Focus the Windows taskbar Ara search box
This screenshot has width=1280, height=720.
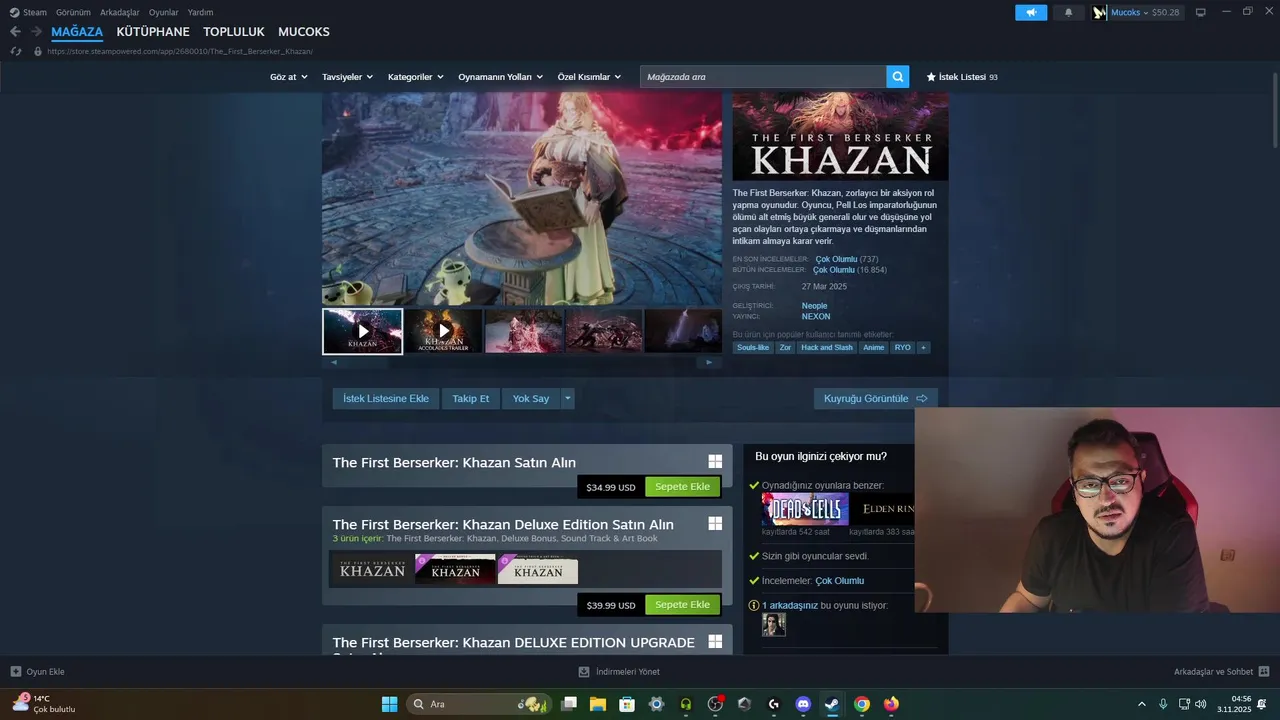click(479, 704)
